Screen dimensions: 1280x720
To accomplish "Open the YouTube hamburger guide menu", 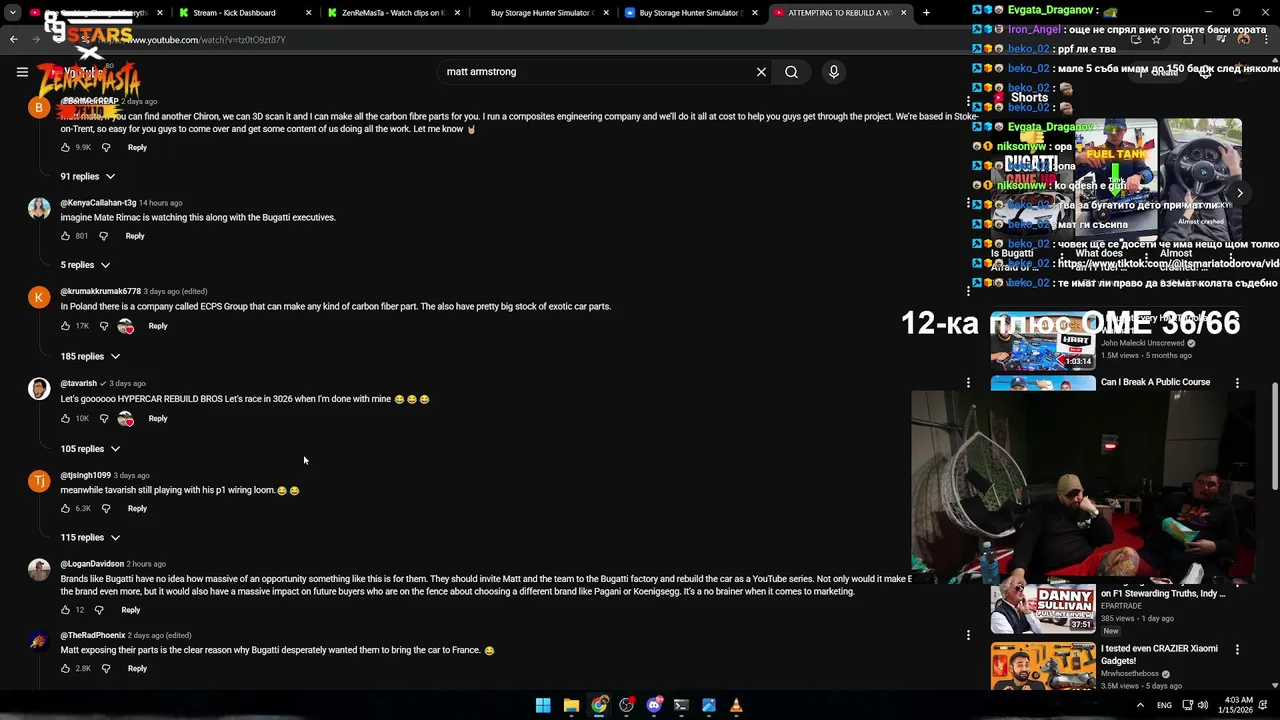I will [22, 72].
